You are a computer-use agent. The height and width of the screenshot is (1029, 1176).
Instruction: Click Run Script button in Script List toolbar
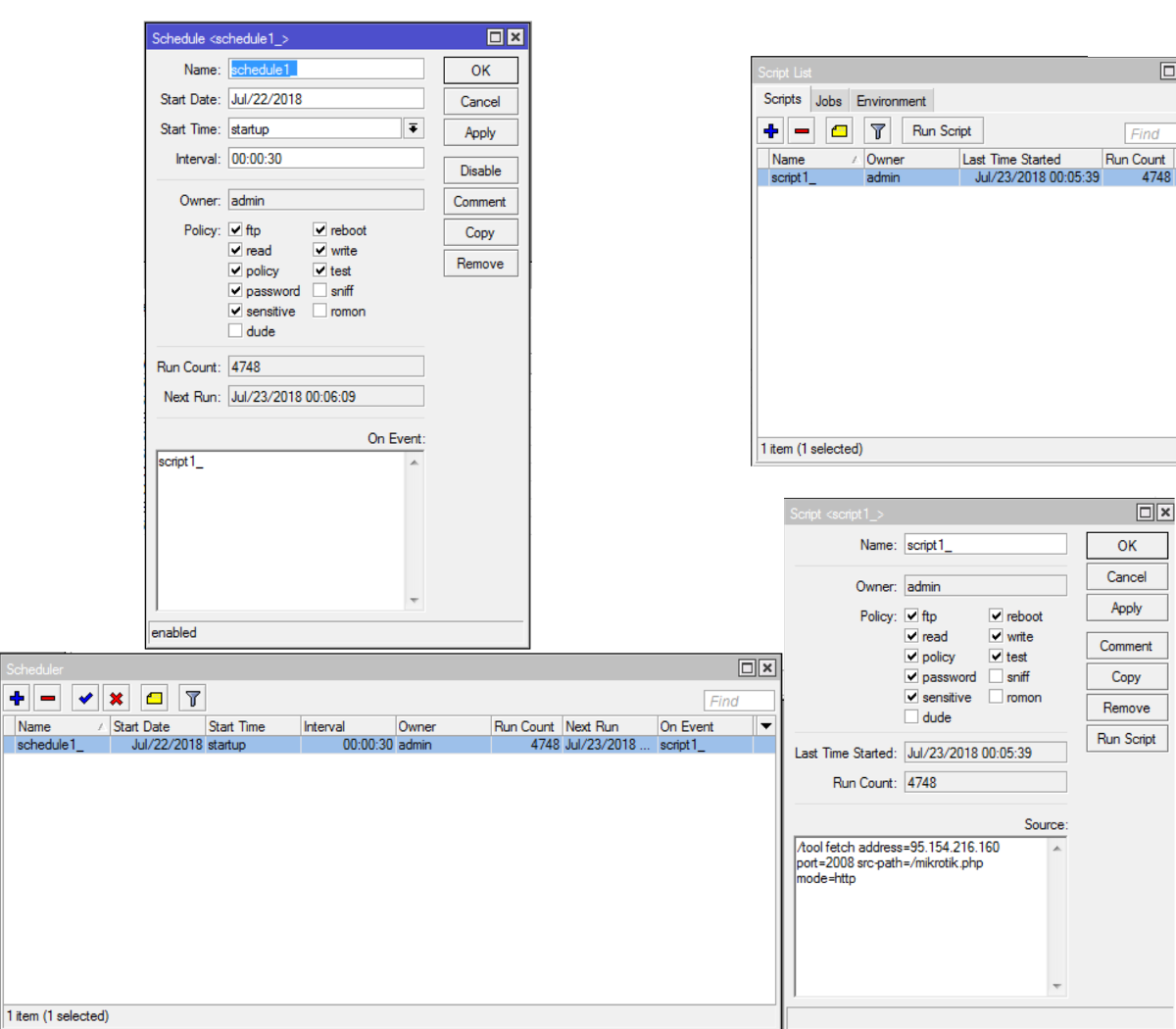942,130
